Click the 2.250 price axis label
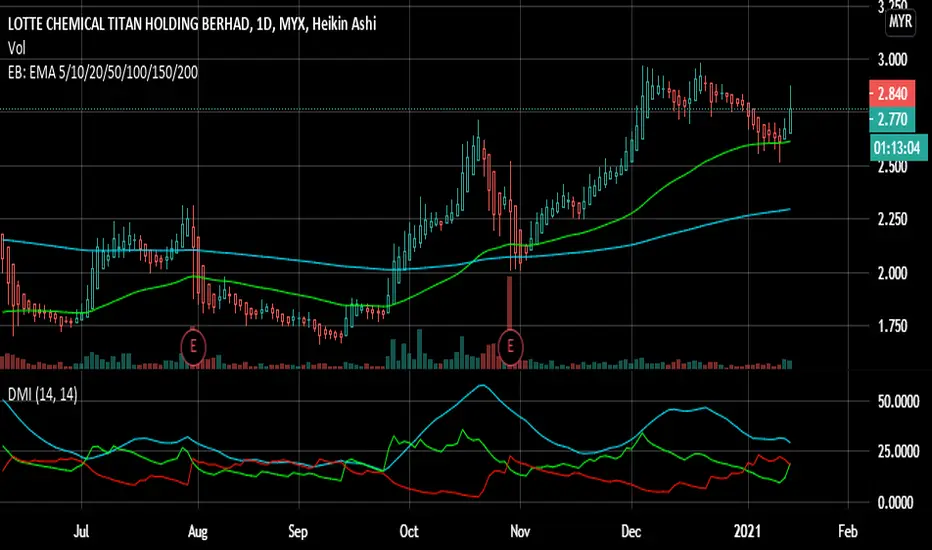Image resolution: width=932 pixels, height=550 pixels. [892, 219]
